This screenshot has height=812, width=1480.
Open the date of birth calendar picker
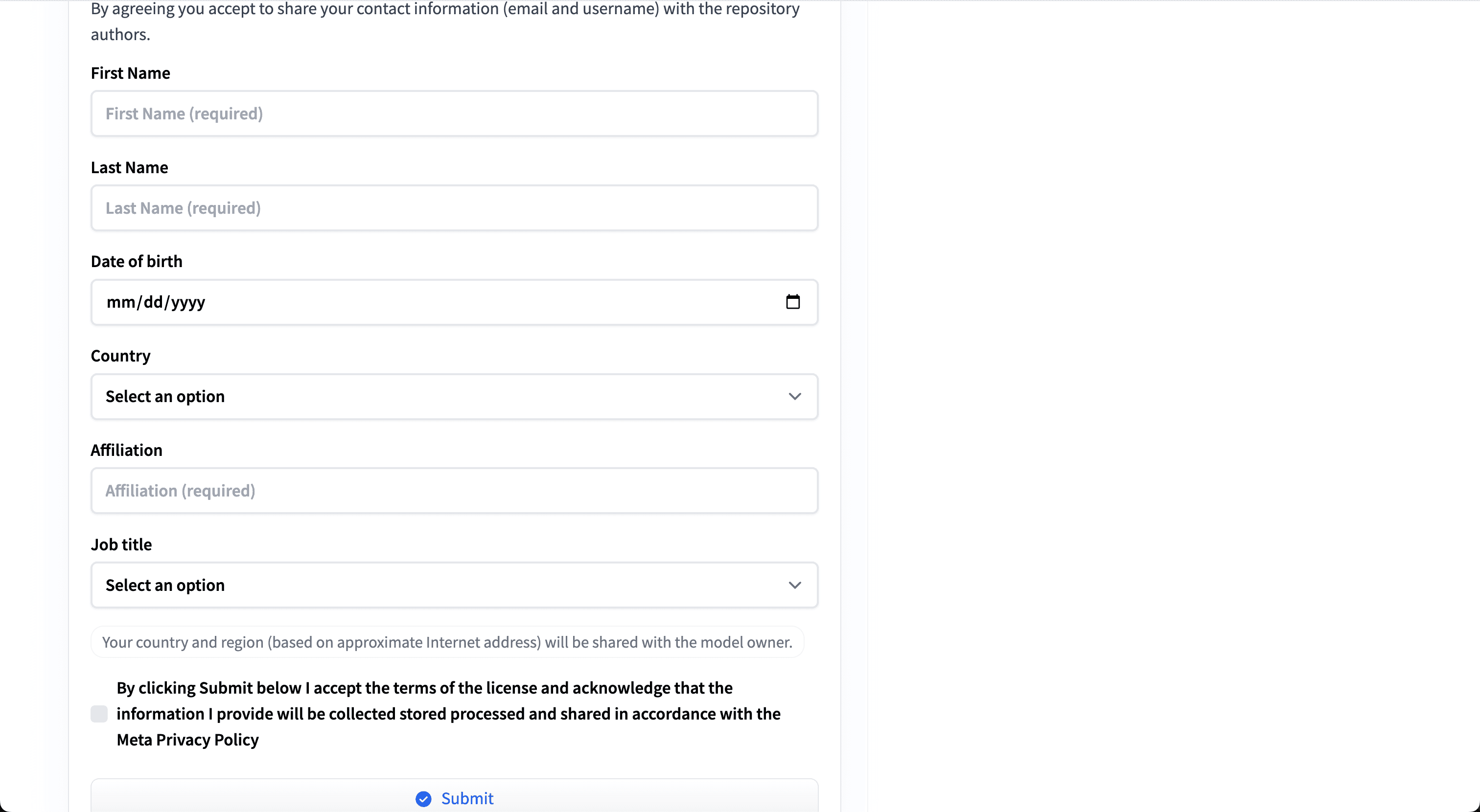click(793, 302)
